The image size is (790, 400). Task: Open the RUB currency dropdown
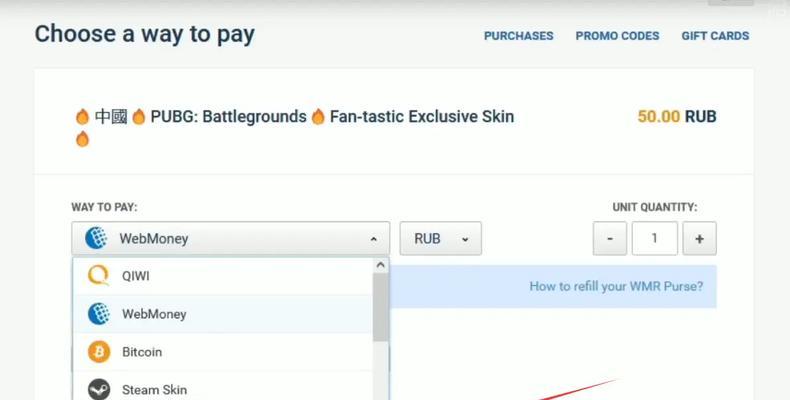[440, 238]
